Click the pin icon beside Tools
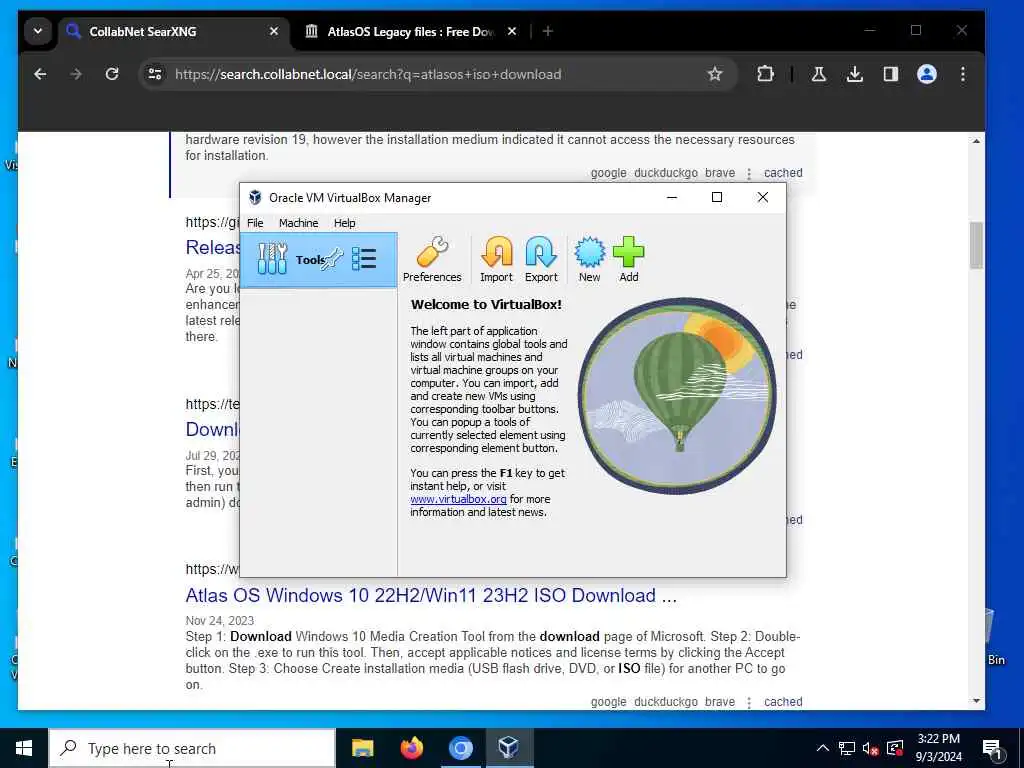Image resolution: width=1024 pixels, height=768 pixels. (332, 259)
